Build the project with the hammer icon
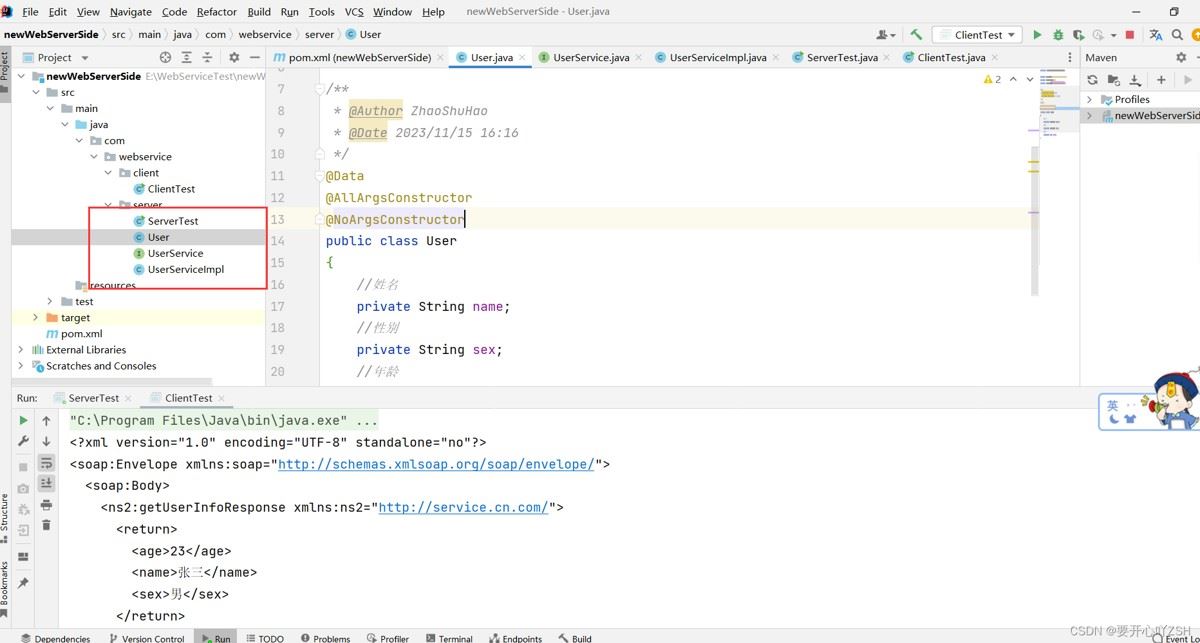This screenshot has width=1200, height=643. pyautogui.click(x=916, y=35)
